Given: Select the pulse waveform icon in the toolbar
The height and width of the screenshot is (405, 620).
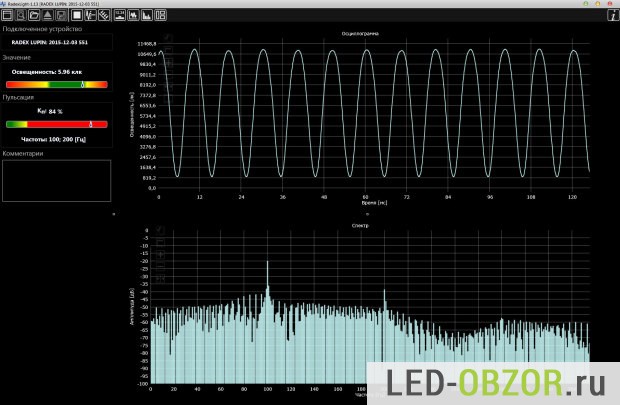Looking at the screenshot, I should click(91, 15).
